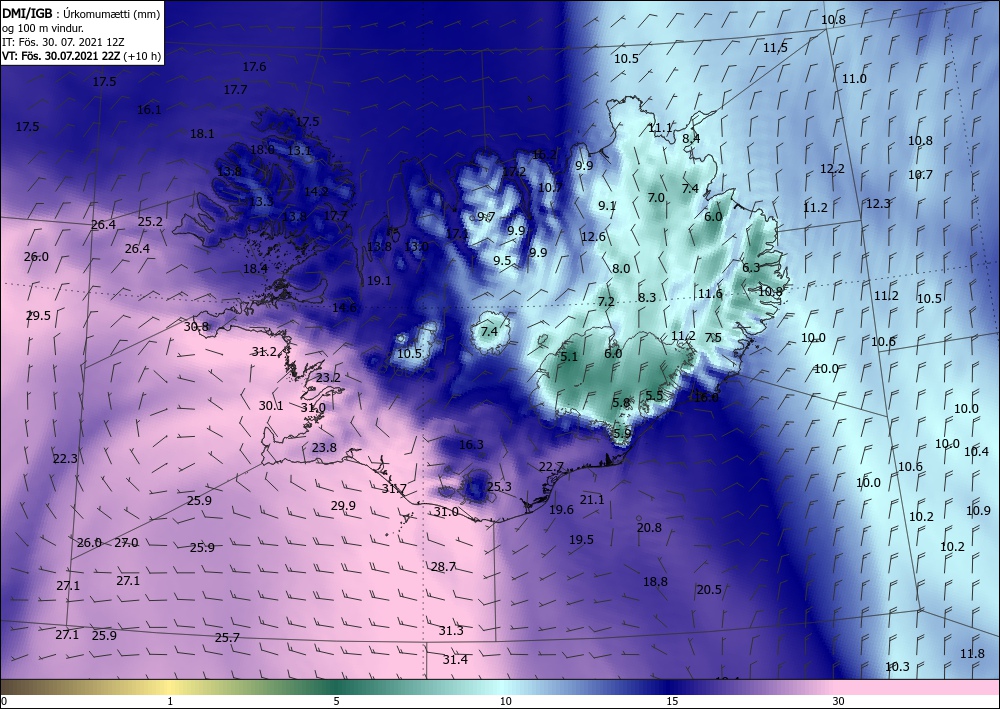Click the map value 11.6
1000x709 pixels.
click(710, 293)
